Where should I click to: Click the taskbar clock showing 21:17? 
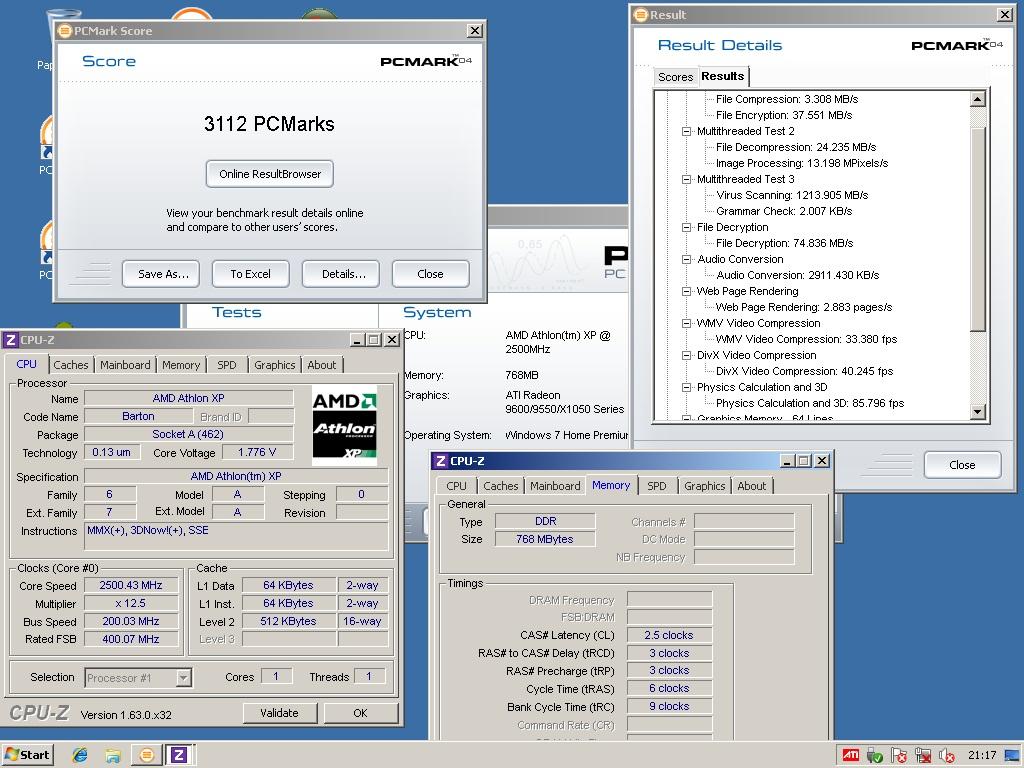point(982,756)
